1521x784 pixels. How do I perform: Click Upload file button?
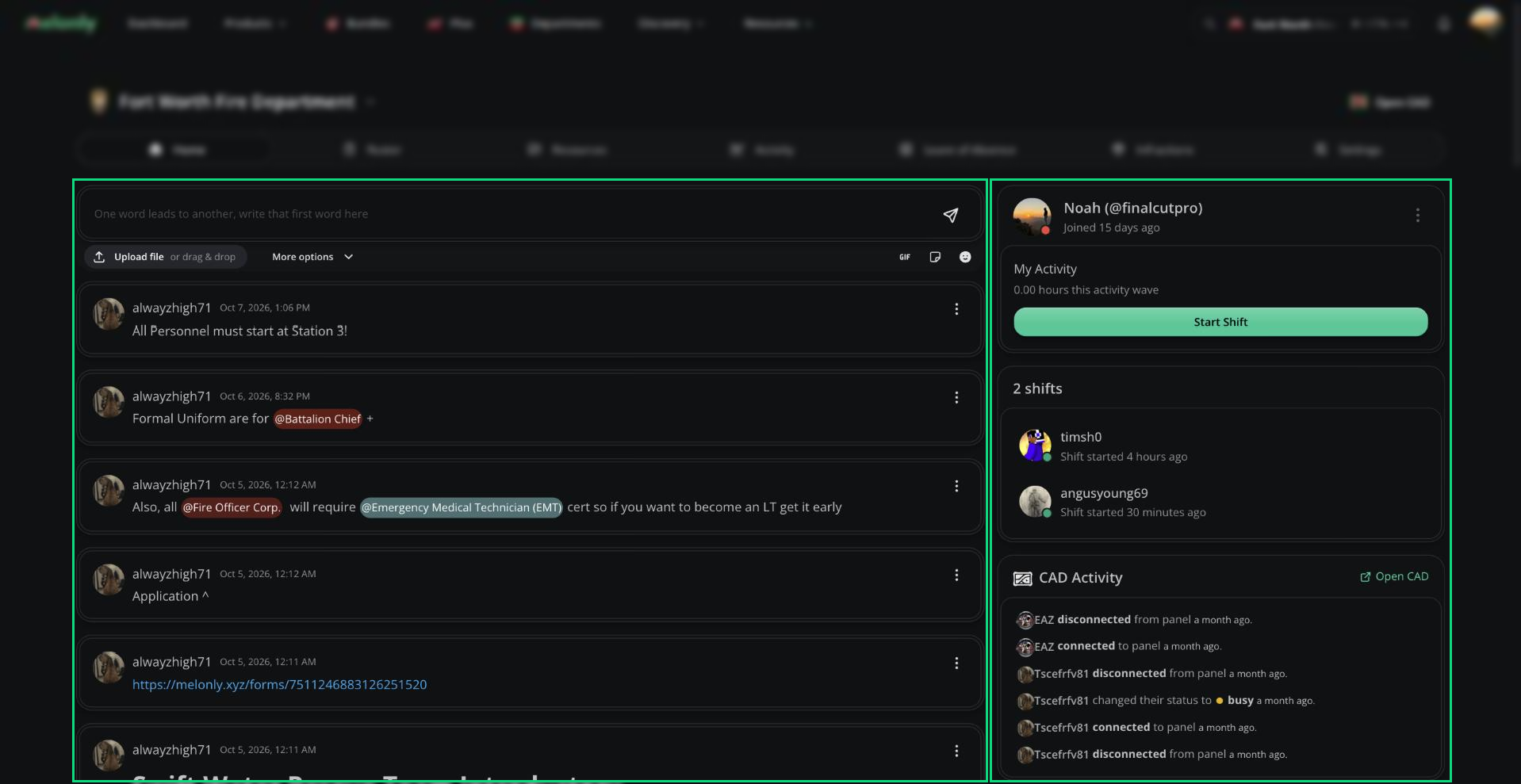coord(166,257)
